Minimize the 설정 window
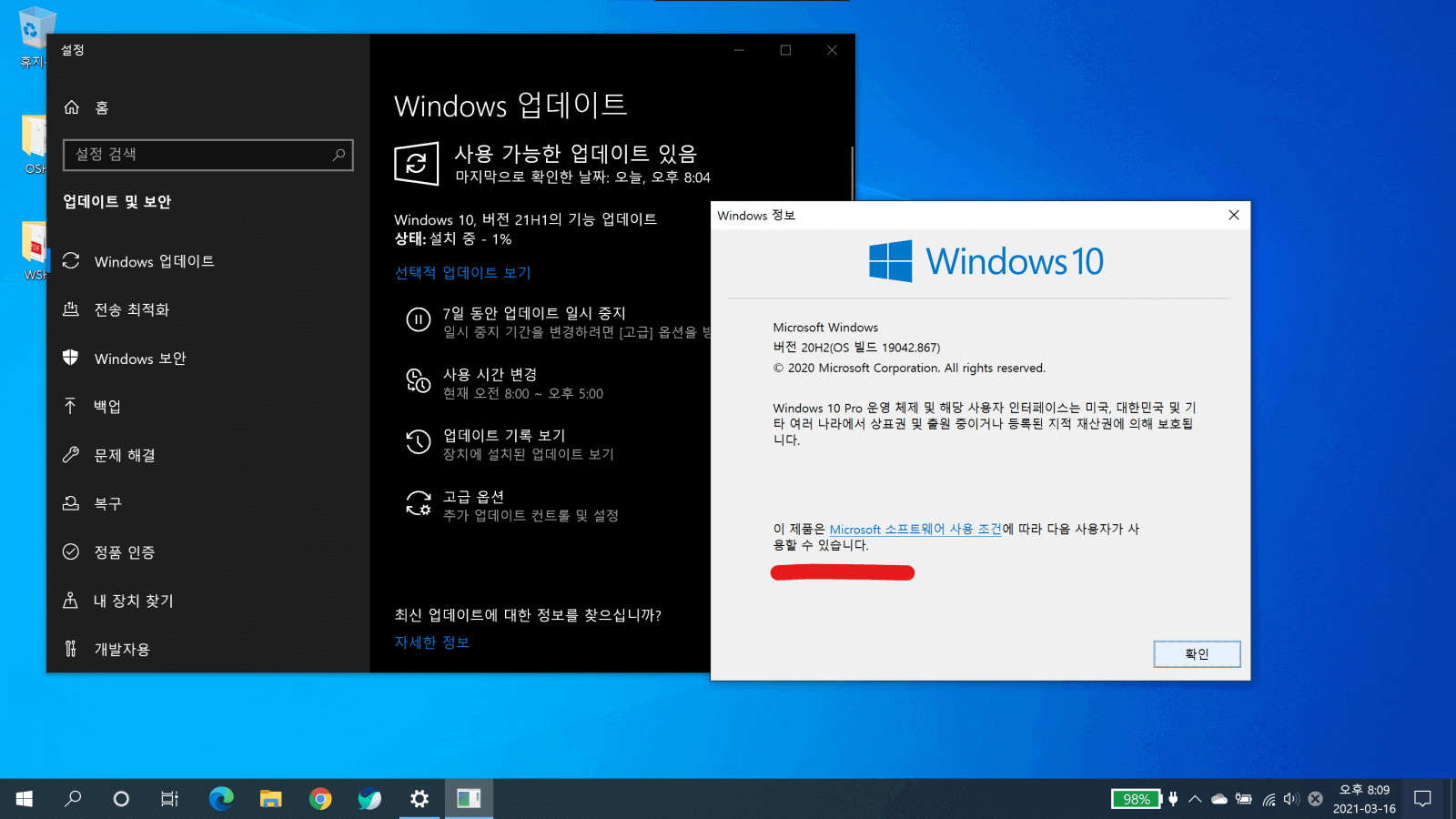Viewport: 1456px width, 819px height. click(739, 50)
